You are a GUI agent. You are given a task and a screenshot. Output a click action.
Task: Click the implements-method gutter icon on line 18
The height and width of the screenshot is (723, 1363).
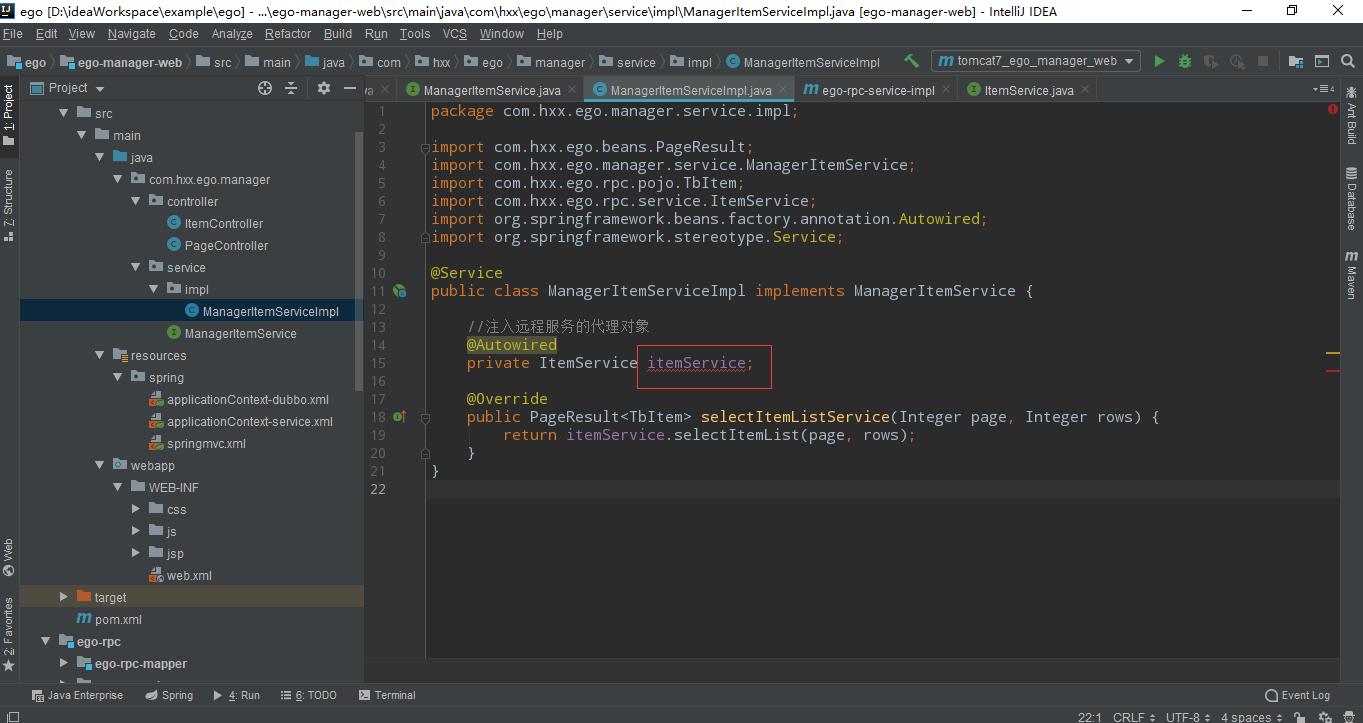point(399,416)
